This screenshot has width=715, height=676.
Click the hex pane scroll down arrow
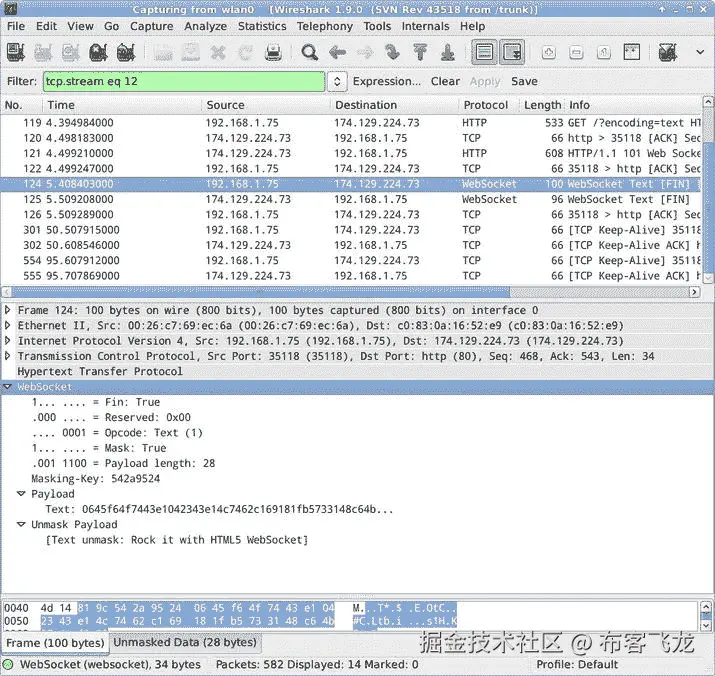(x=706, y=626)
